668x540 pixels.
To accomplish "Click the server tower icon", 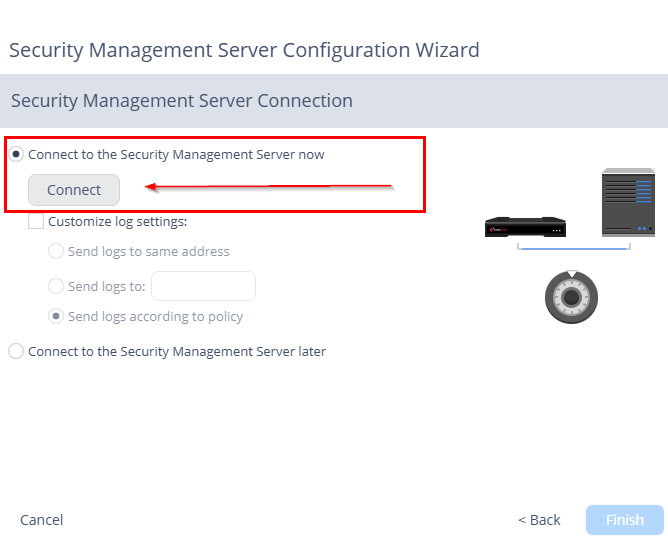I will [628, 202].
